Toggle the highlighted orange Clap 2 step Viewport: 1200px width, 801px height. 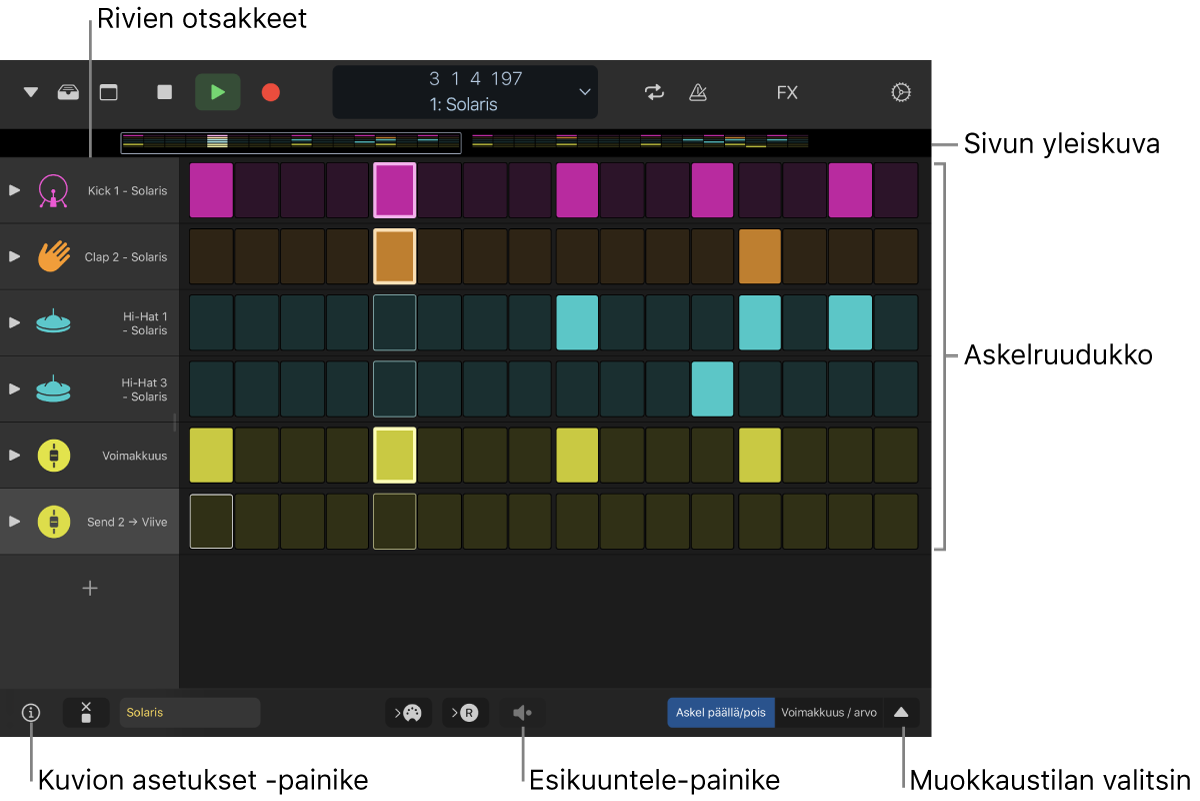394,256
